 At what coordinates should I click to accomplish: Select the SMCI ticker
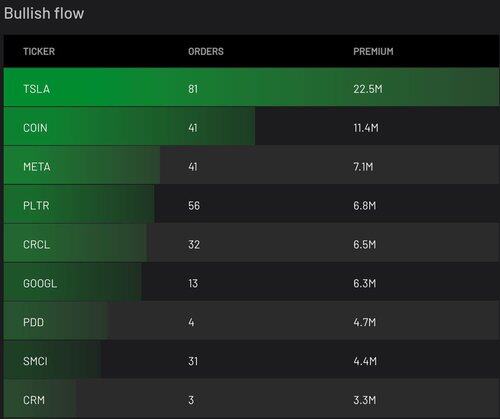tap(35, 361)
